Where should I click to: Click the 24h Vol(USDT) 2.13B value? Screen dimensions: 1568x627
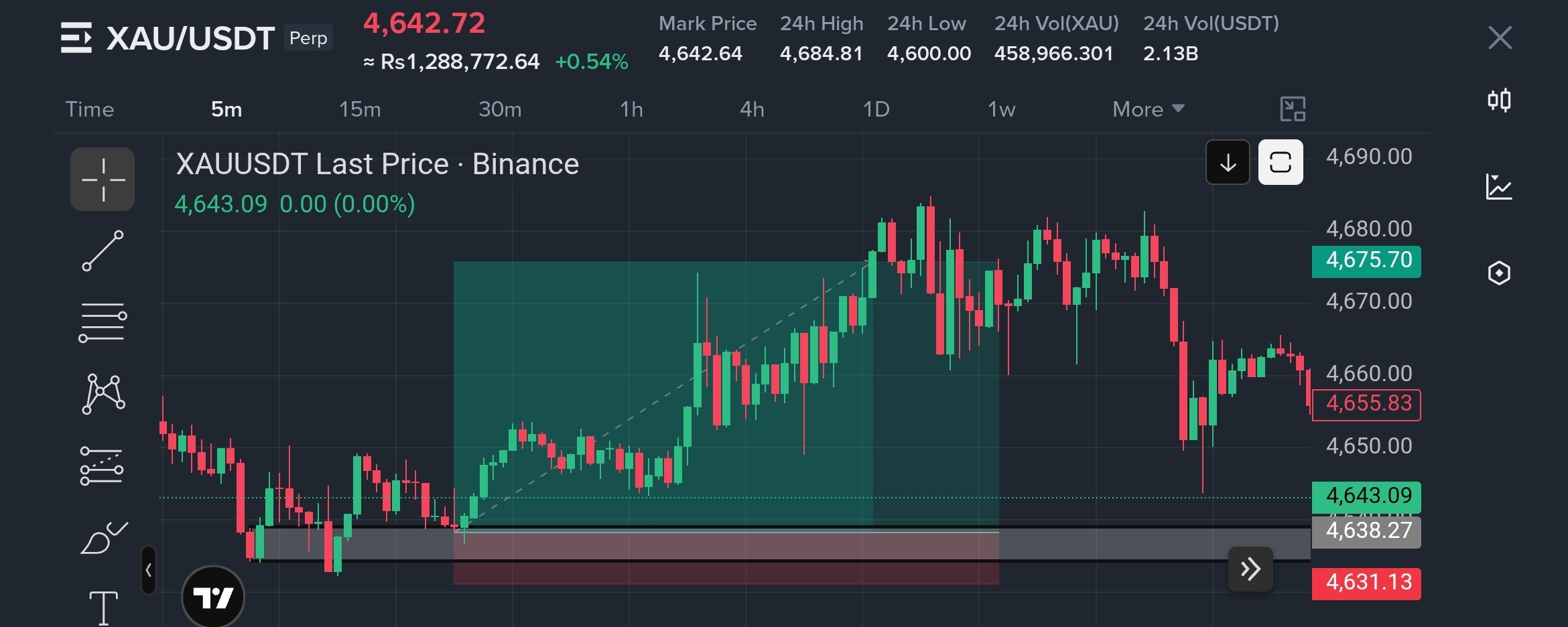tap(1171, 54)
